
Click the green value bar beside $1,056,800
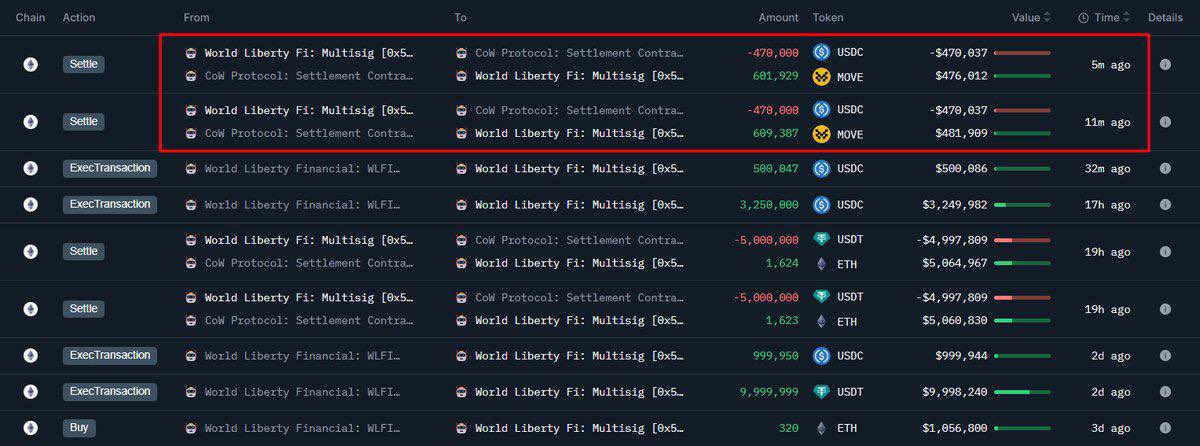1022,428
